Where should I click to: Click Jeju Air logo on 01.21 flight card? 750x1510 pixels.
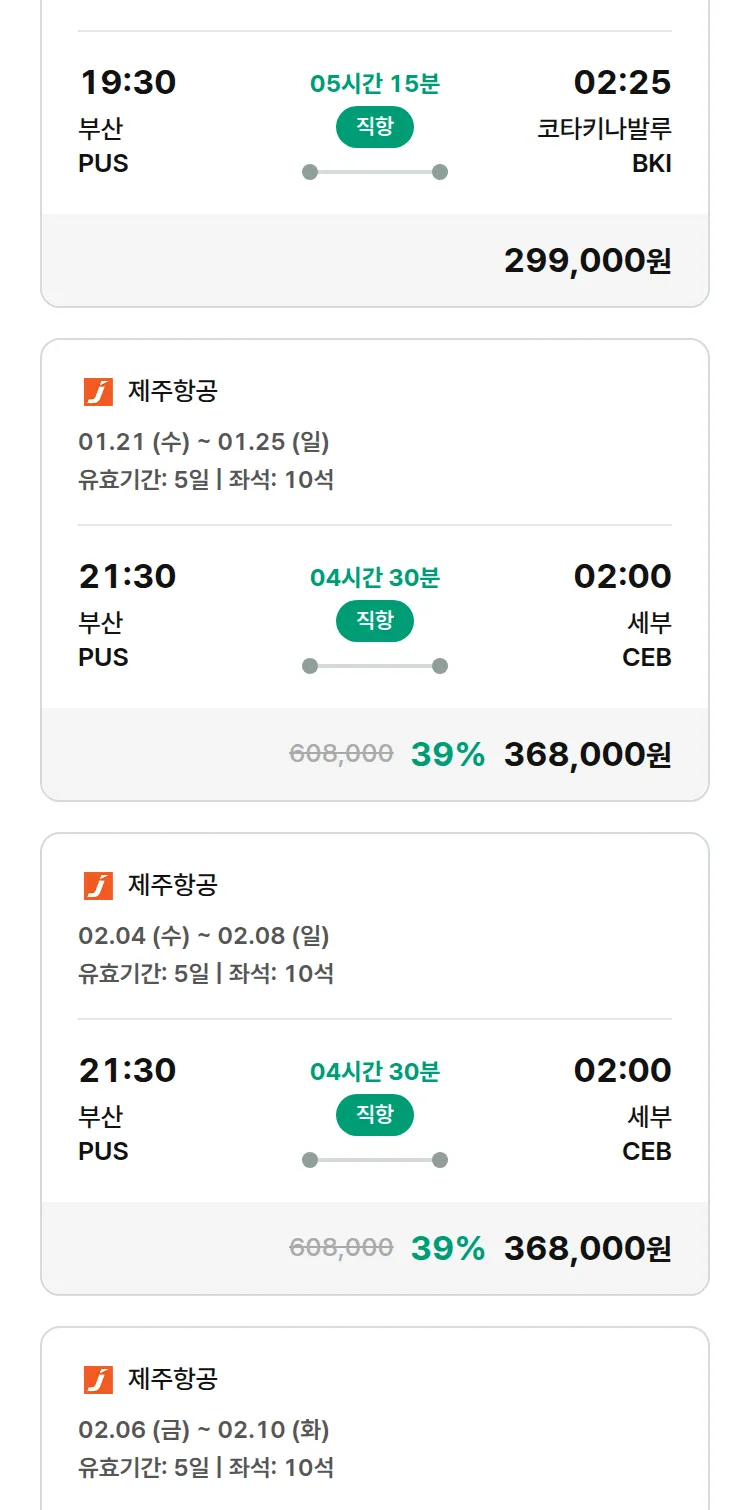coord(98,392)
